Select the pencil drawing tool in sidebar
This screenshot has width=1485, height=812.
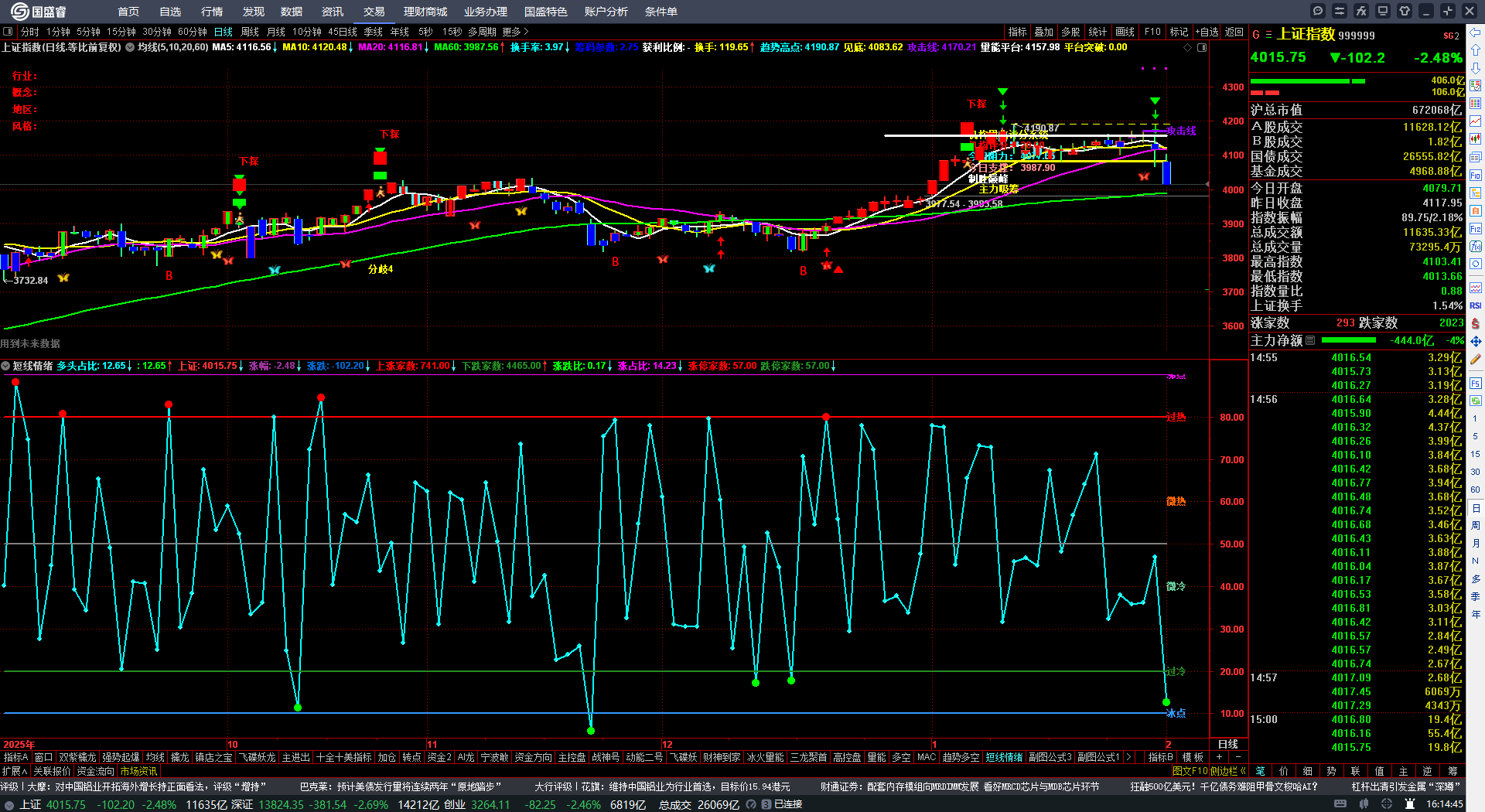[1476, 359]
